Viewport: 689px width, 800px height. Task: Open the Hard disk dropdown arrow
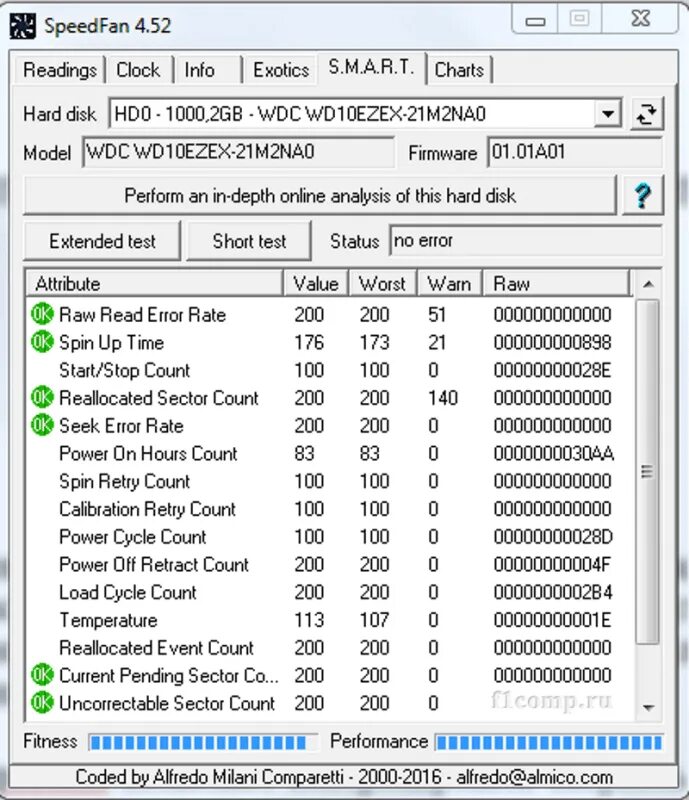pyautogui.click(x=607, y=113)
